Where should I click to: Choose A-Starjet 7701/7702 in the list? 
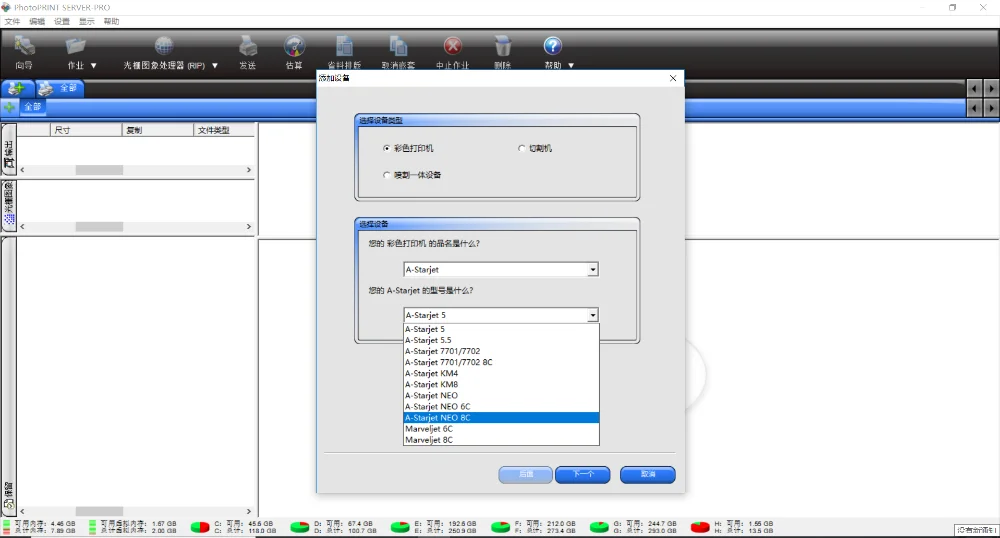click(501, 351)
